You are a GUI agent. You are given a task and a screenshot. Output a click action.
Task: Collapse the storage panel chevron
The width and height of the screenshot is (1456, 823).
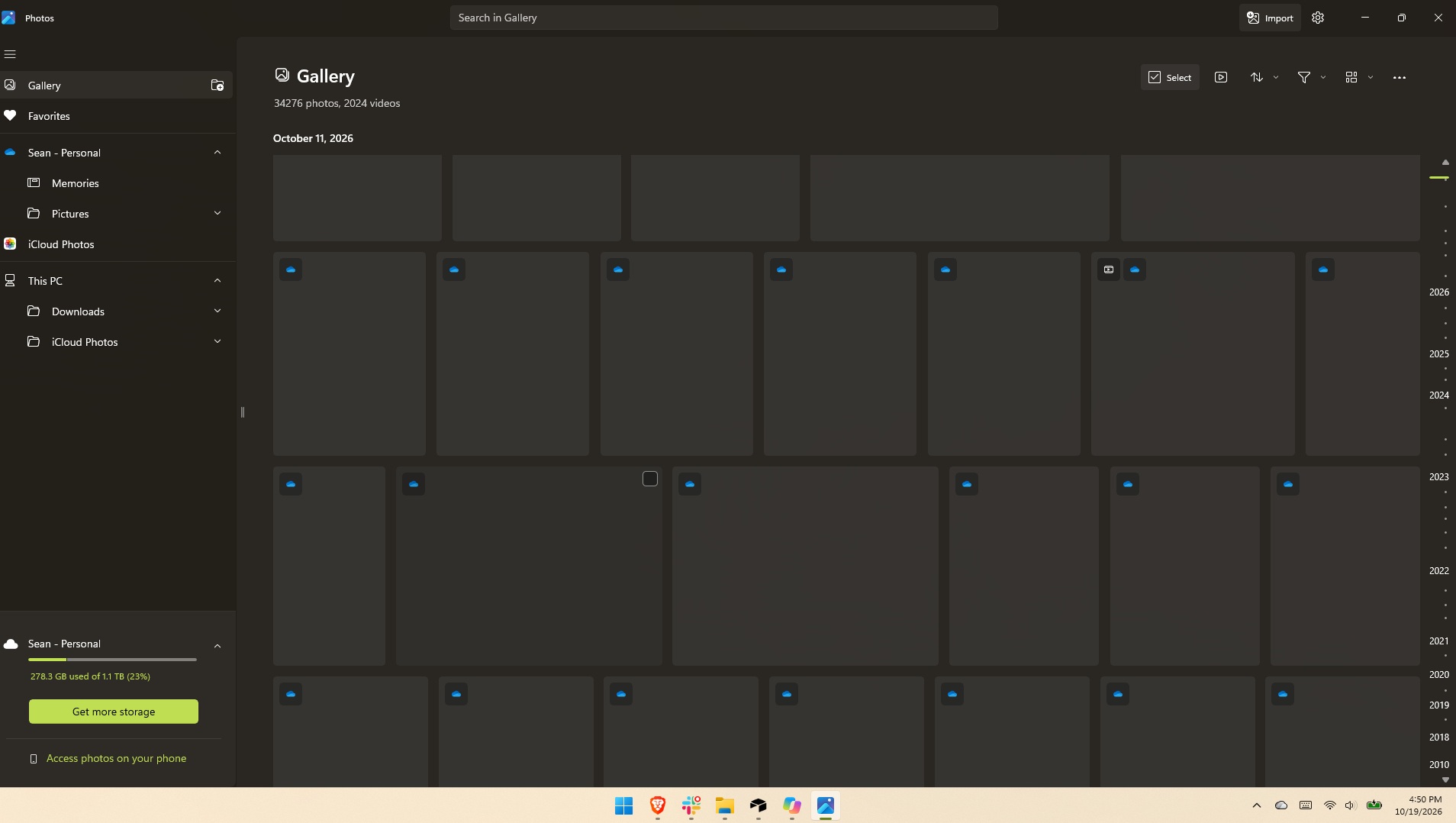pyautogui.click(x=217, y=646)
